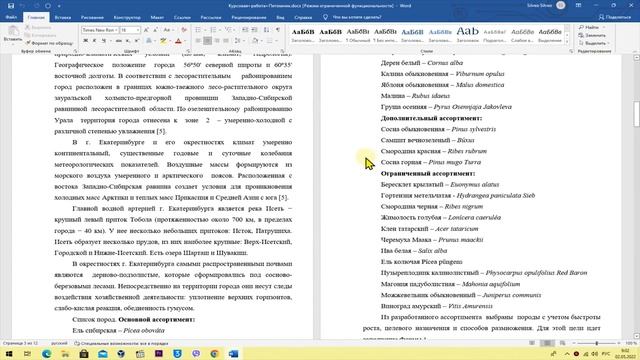Screen dimensions: 640x360
Task: Click the Поделиться (Share) button
Action: pos(615,17)
